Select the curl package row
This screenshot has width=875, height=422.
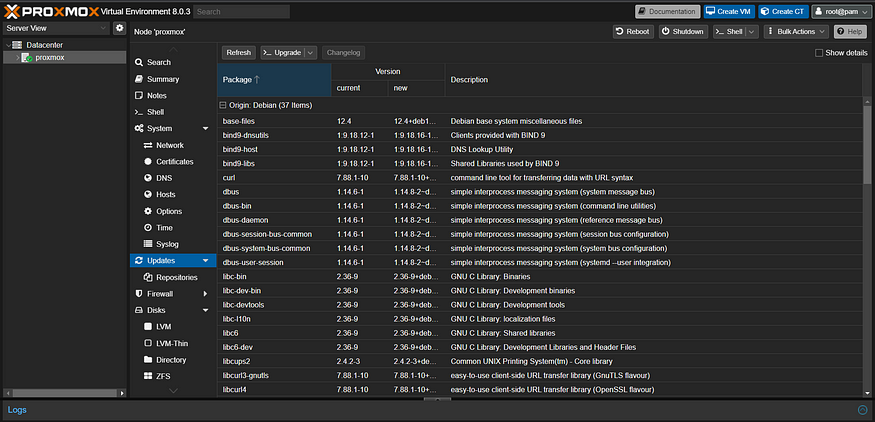pyautogui.click(x=540, y=178)
